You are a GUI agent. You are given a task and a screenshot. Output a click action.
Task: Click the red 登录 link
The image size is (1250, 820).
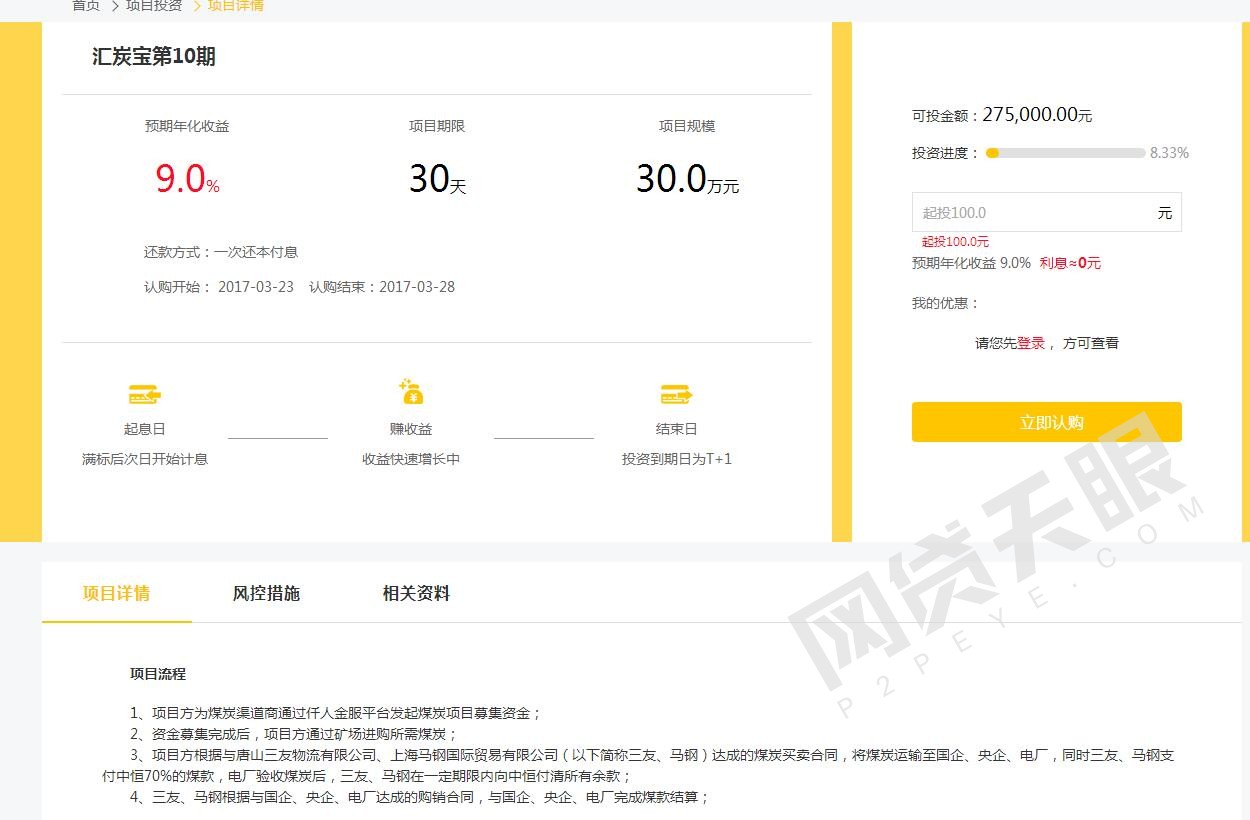tap(1031, 343)
